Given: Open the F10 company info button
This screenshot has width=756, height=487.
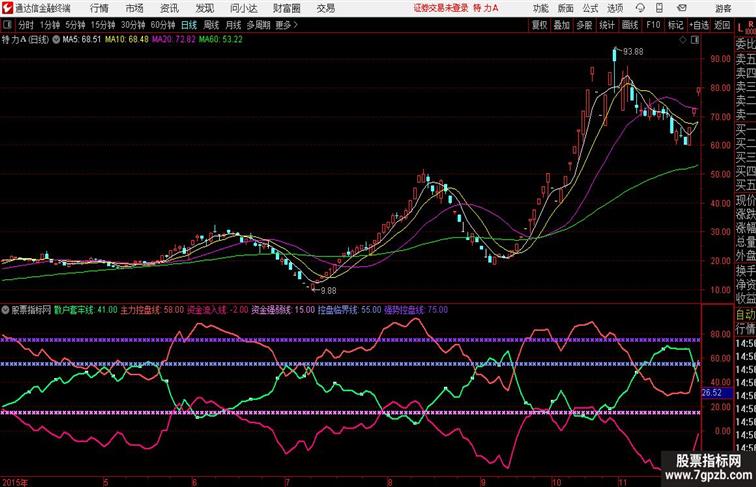Looking at the screenshot, I should click(653, 25).
